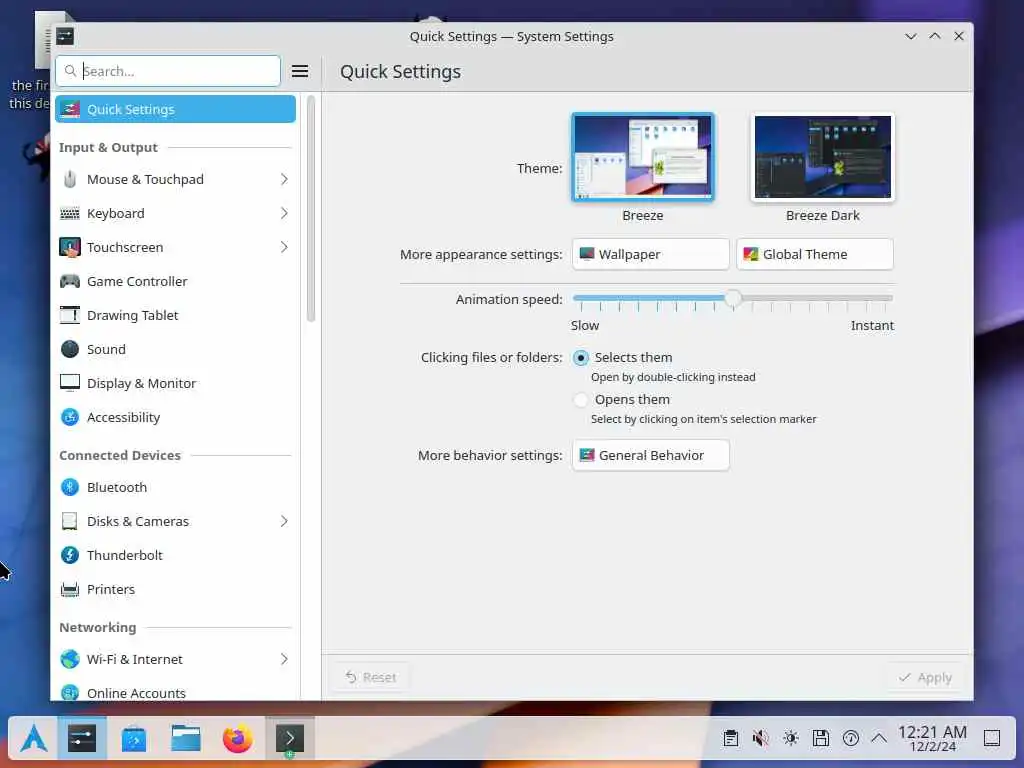The image size is (1024, 768).
Task: Focus the Search settings field
Action: click(x=168, y=71)
